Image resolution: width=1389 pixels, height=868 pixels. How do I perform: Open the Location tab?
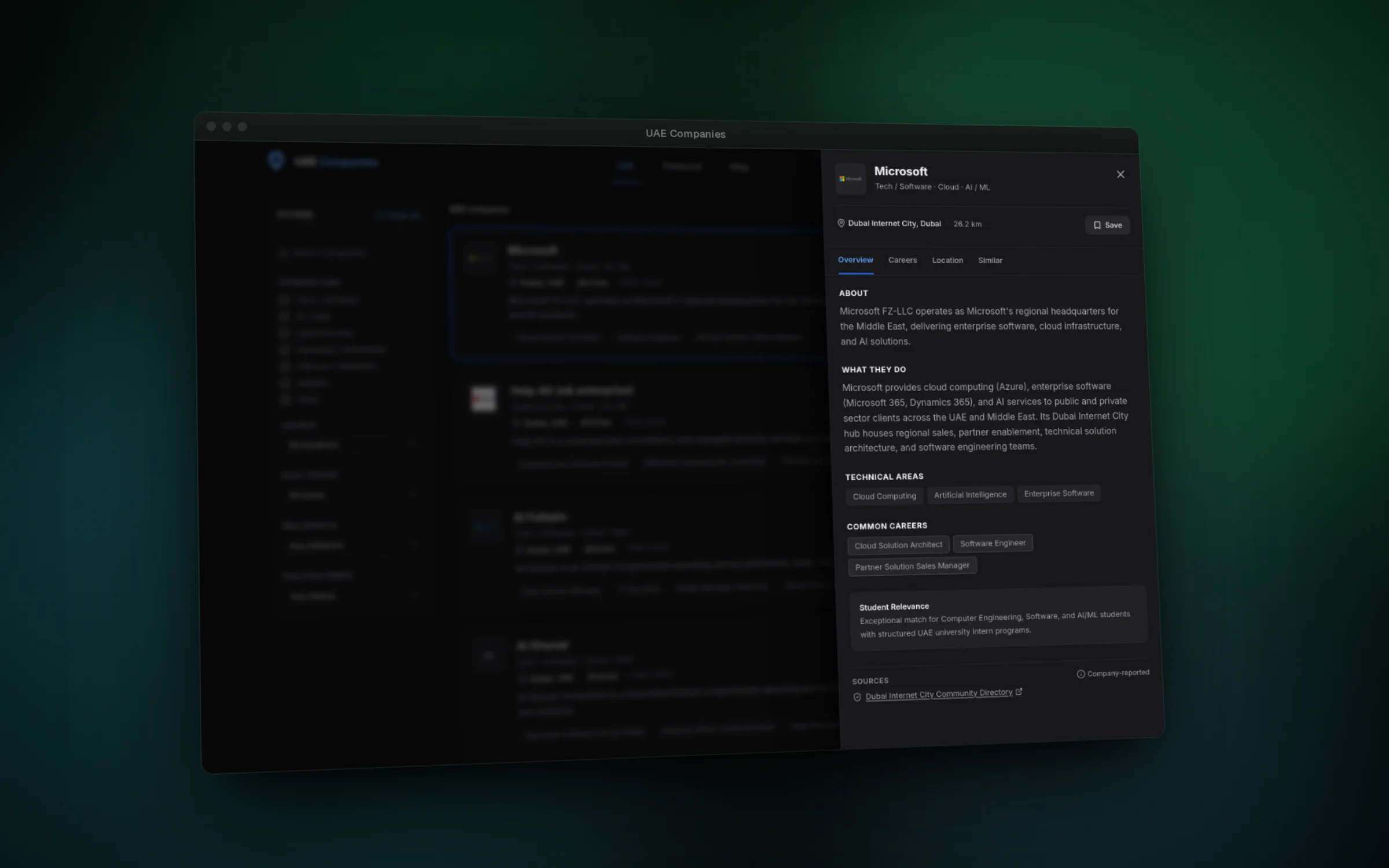pyautogui.click(x=947, y=260)
